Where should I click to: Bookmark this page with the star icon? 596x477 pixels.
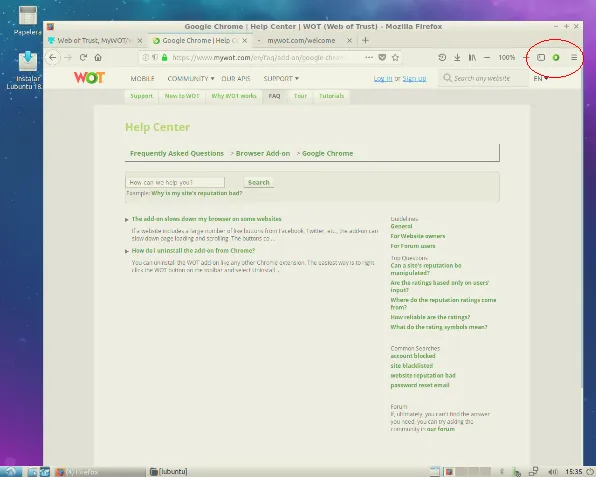click(395, 57)
